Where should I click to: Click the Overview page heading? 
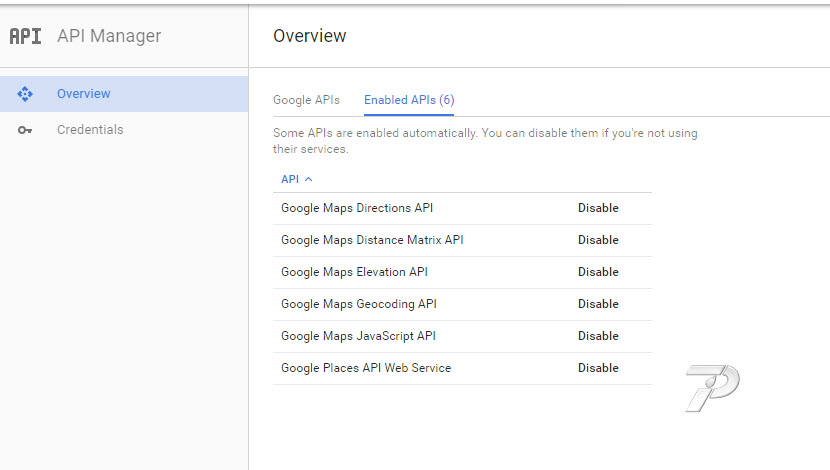(310, 36)
